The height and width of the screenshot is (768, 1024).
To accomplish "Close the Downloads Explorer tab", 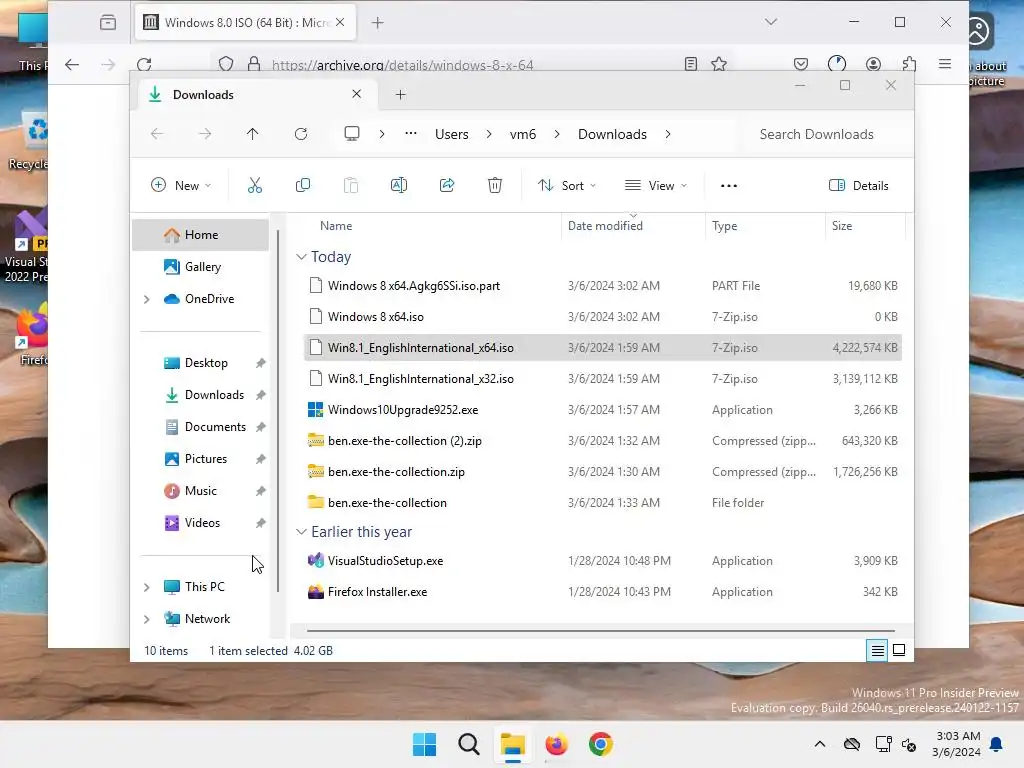I will pyautogui.click(x=357, y=94).
